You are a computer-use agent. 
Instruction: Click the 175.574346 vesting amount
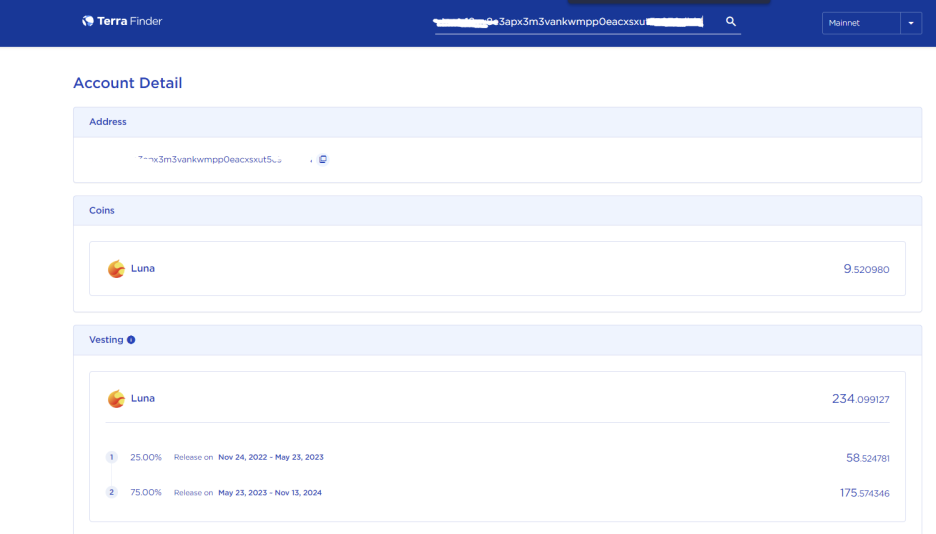click(864, 493)
